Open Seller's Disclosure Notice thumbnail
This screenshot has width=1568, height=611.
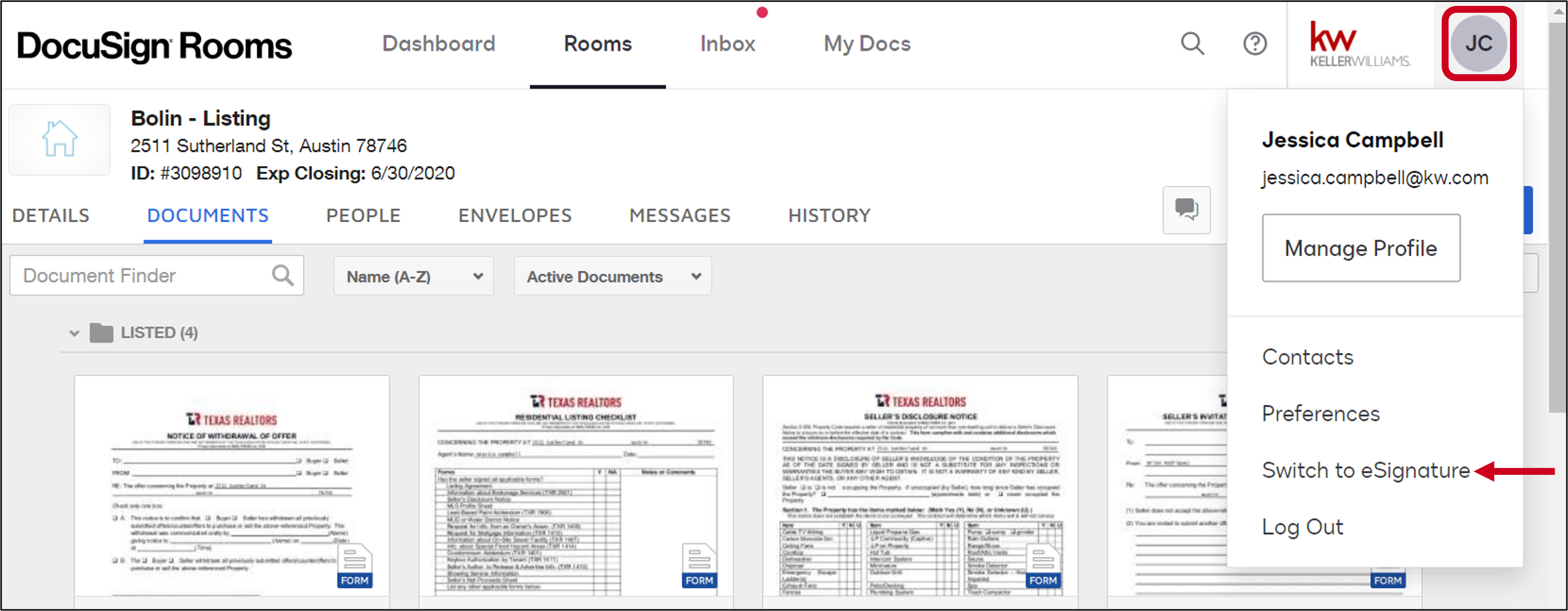[x=920, y=486]
